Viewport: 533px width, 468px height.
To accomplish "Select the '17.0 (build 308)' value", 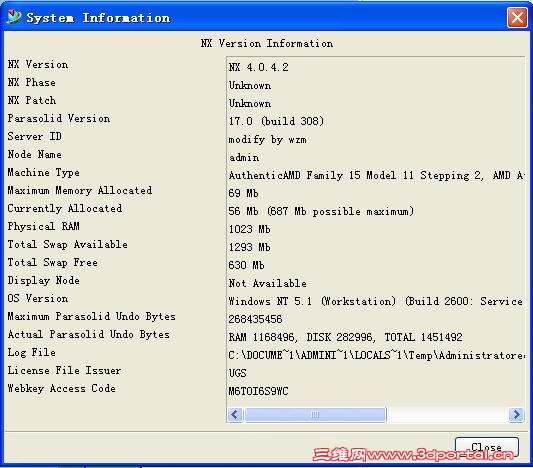I will [x=276, y=121].
